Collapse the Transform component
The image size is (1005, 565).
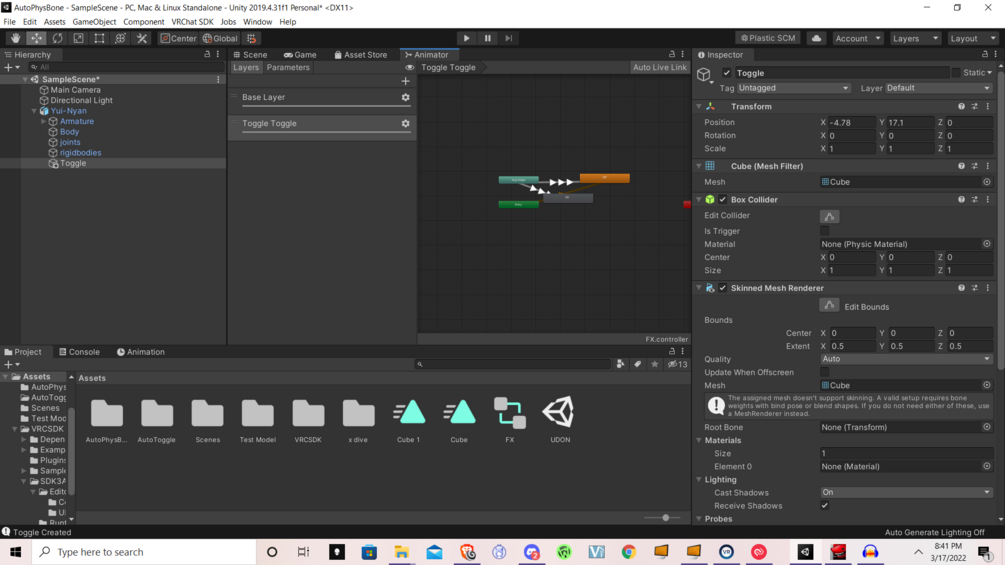pos(699,106)
